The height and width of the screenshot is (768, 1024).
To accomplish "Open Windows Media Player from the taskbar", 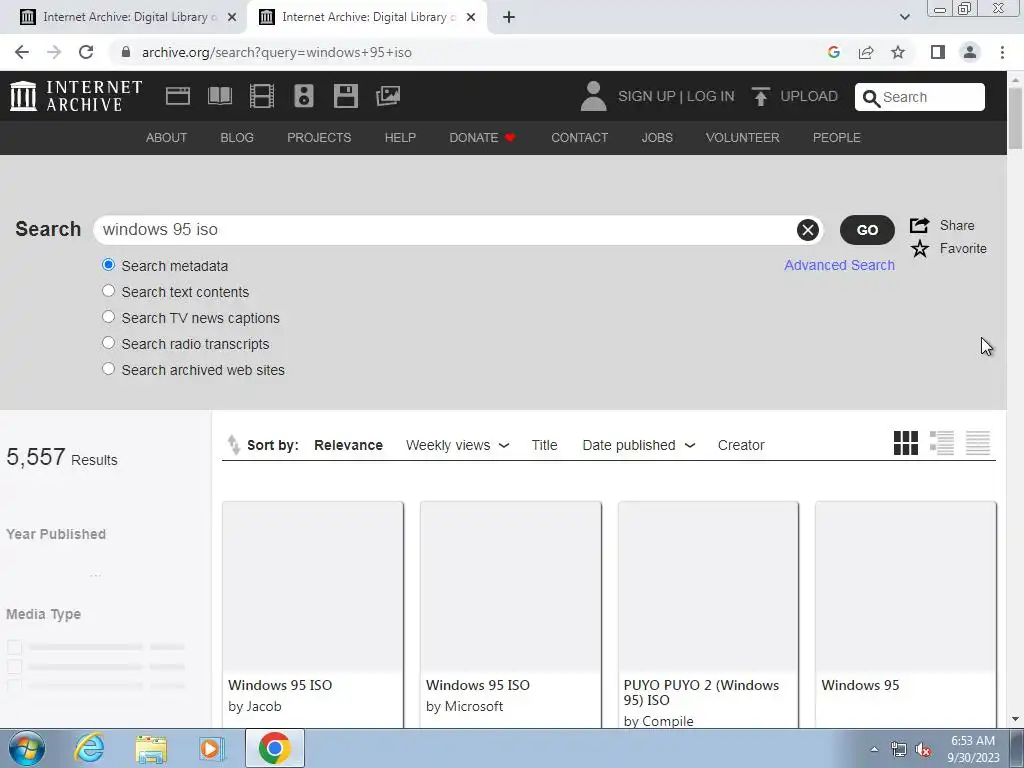I will tap(211, 748).
